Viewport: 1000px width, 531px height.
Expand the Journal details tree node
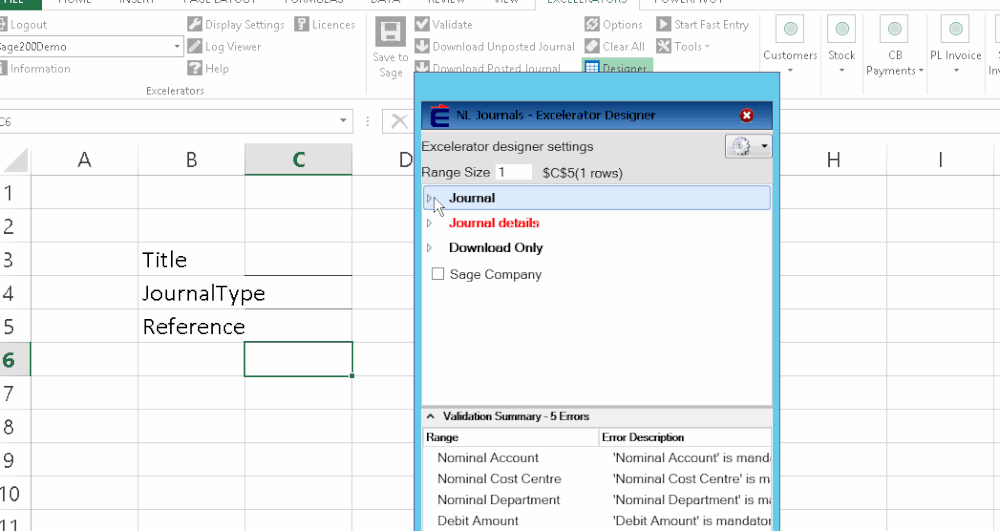pos(429,223)
